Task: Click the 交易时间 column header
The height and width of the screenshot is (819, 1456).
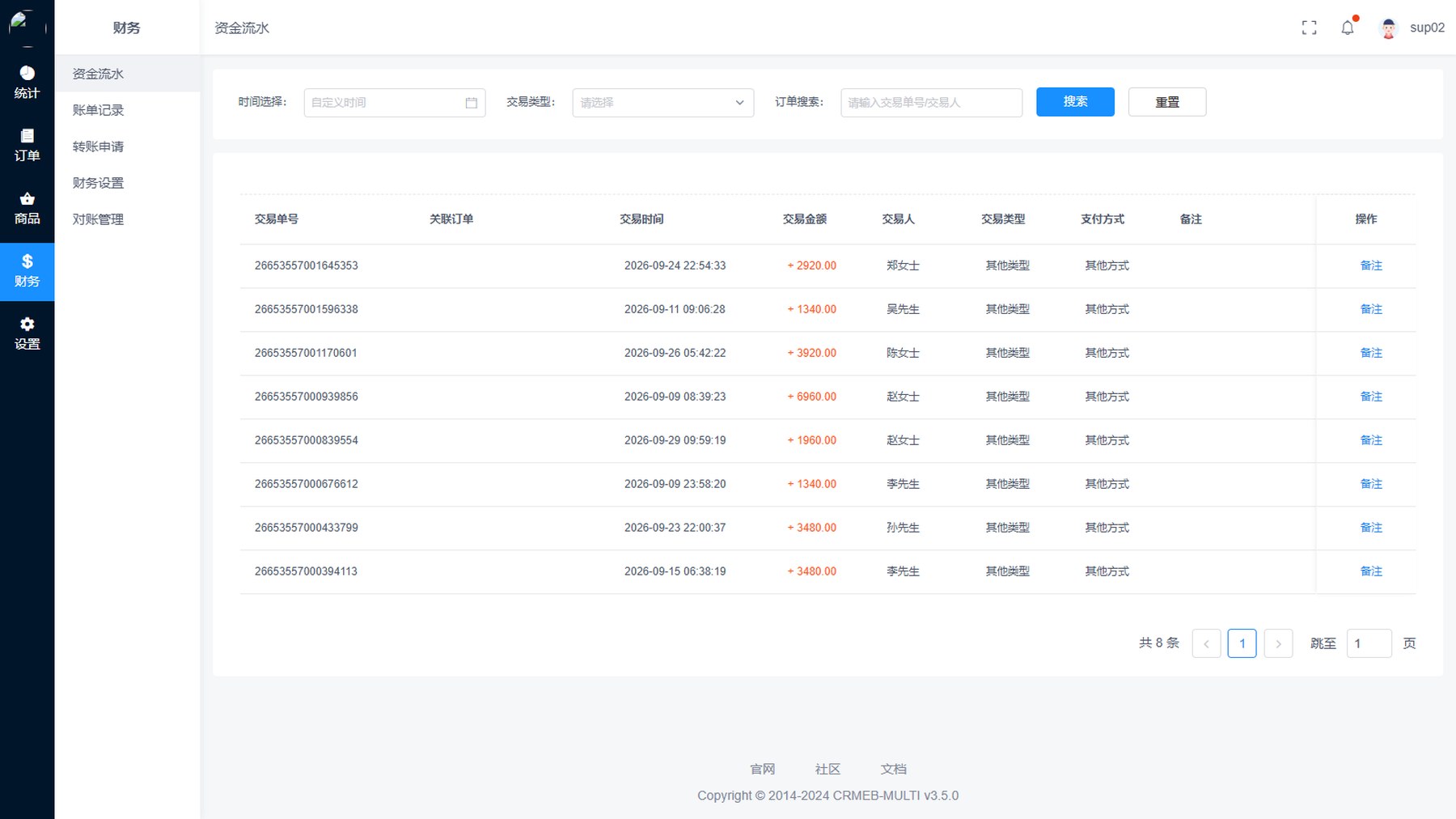Action: 641,219
